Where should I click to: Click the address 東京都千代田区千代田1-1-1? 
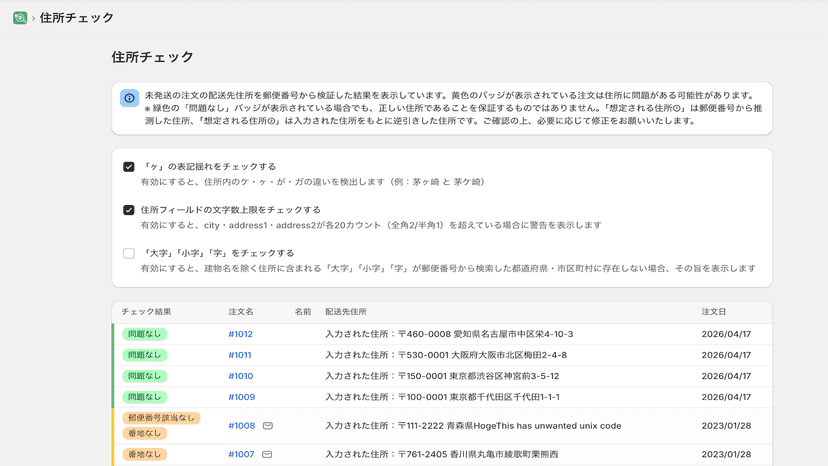(504, 397)
